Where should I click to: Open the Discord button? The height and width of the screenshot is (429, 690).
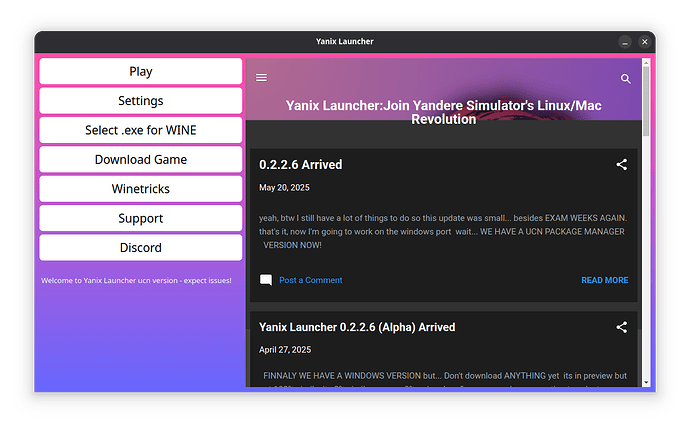coord(141,247)
